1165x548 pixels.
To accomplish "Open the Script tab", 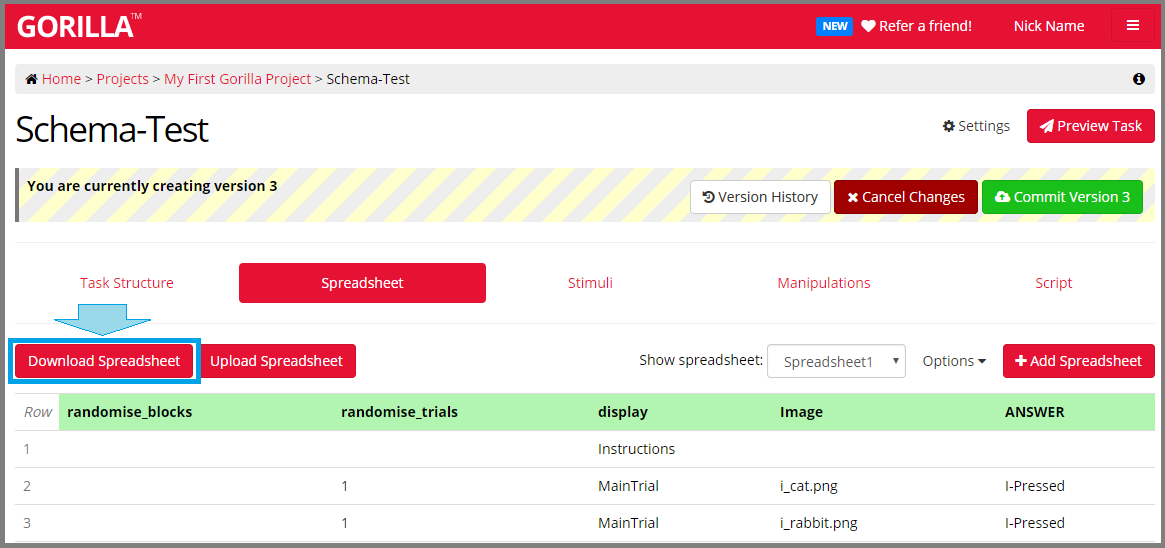I will (x=1053, y=283).
